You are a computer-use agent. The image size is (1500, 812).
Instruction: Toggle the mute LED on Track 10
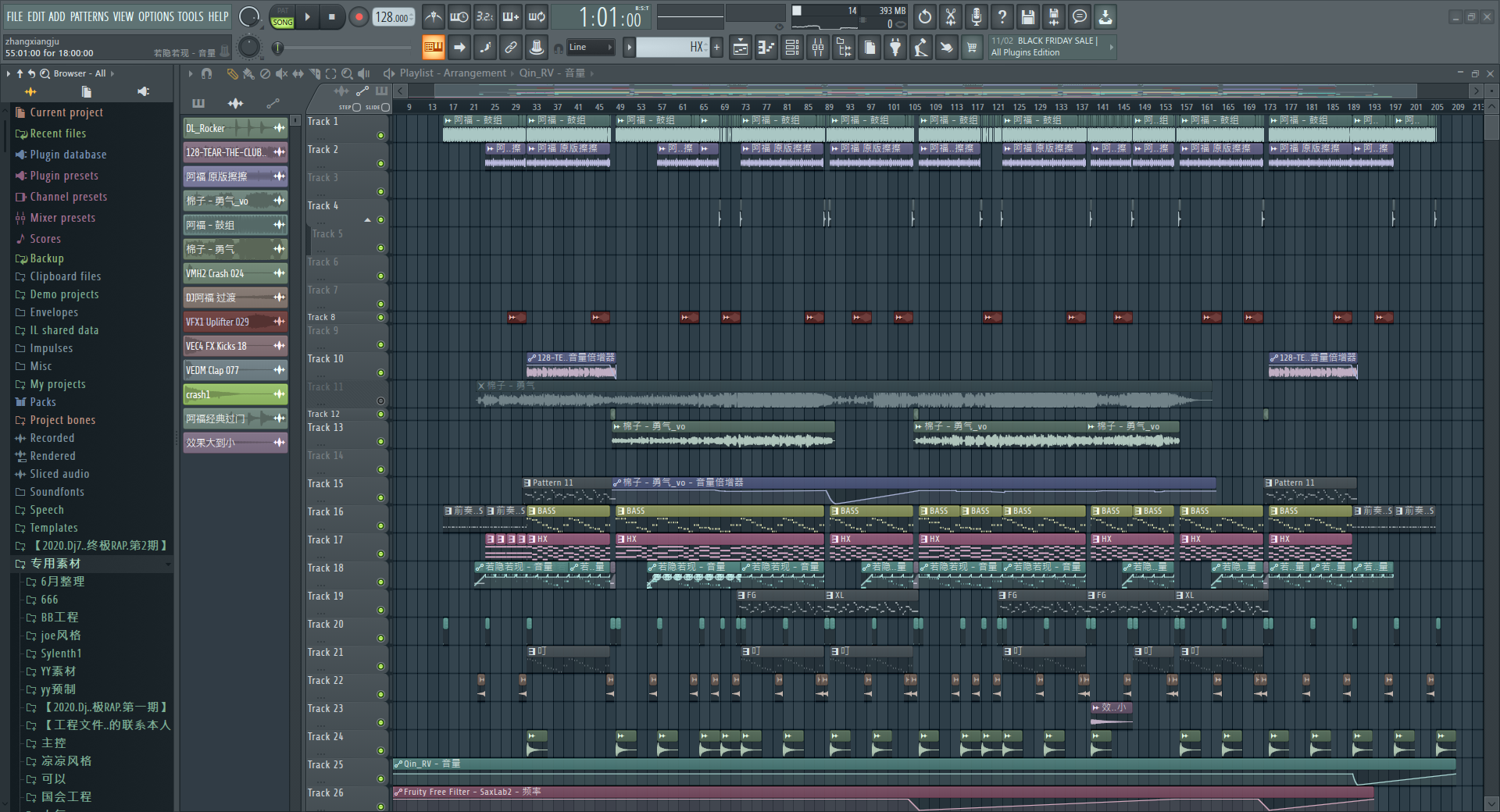point(380,373)
